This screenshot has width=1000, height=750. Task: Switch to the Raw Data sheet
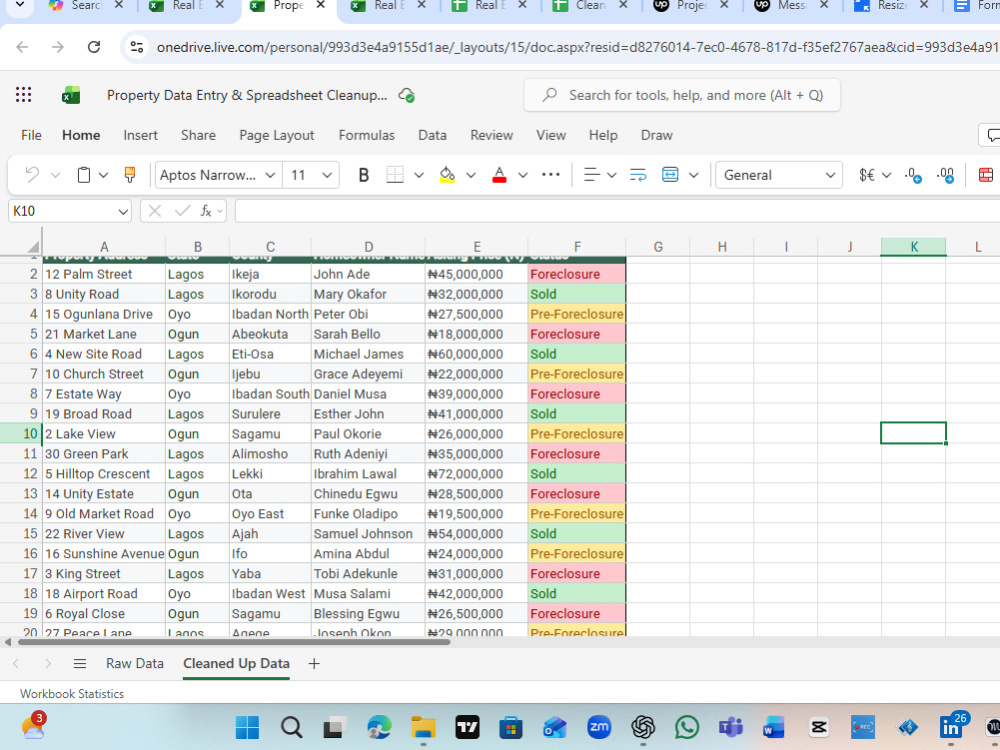pos(135,664)
